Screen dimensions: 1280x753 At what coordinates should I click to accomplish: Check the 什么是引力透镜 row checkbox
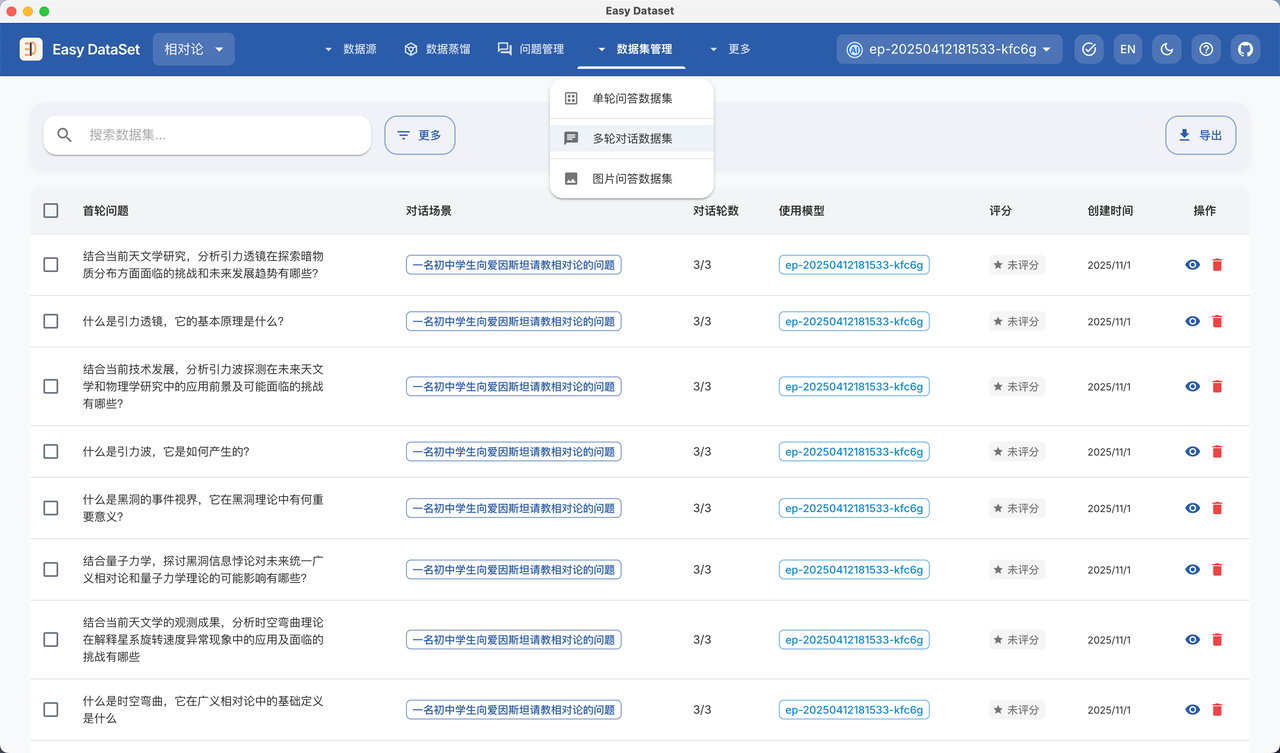pos(51,321)
